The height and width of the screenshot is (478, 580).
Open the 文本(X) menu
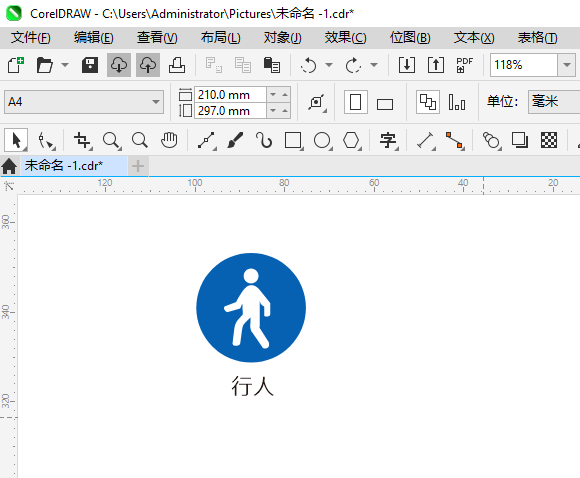click(x=474, y=38)
